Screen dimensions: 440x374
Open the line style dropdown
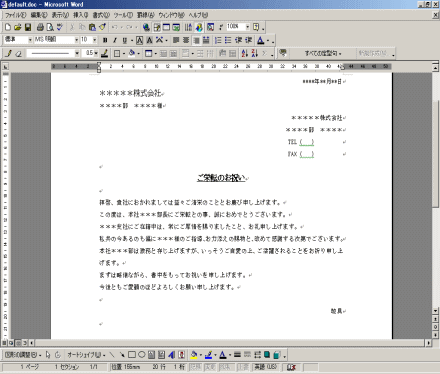pos(77,53)
